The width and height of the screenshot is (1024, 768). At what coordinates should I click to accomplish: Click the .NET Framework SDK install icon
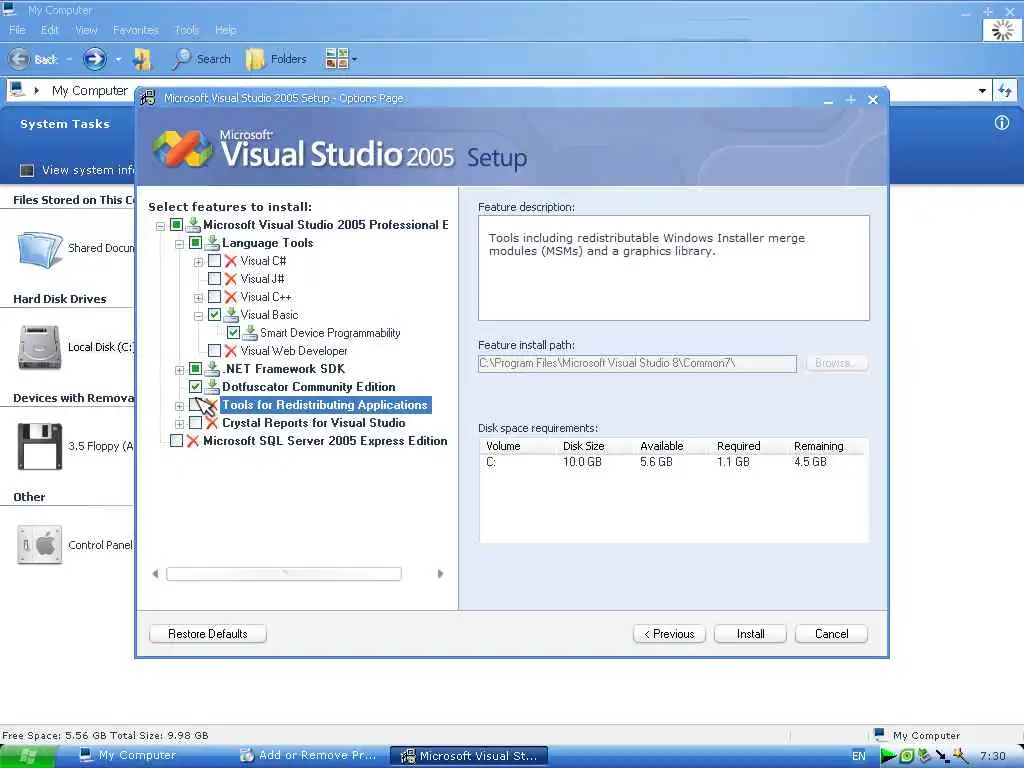212,369
